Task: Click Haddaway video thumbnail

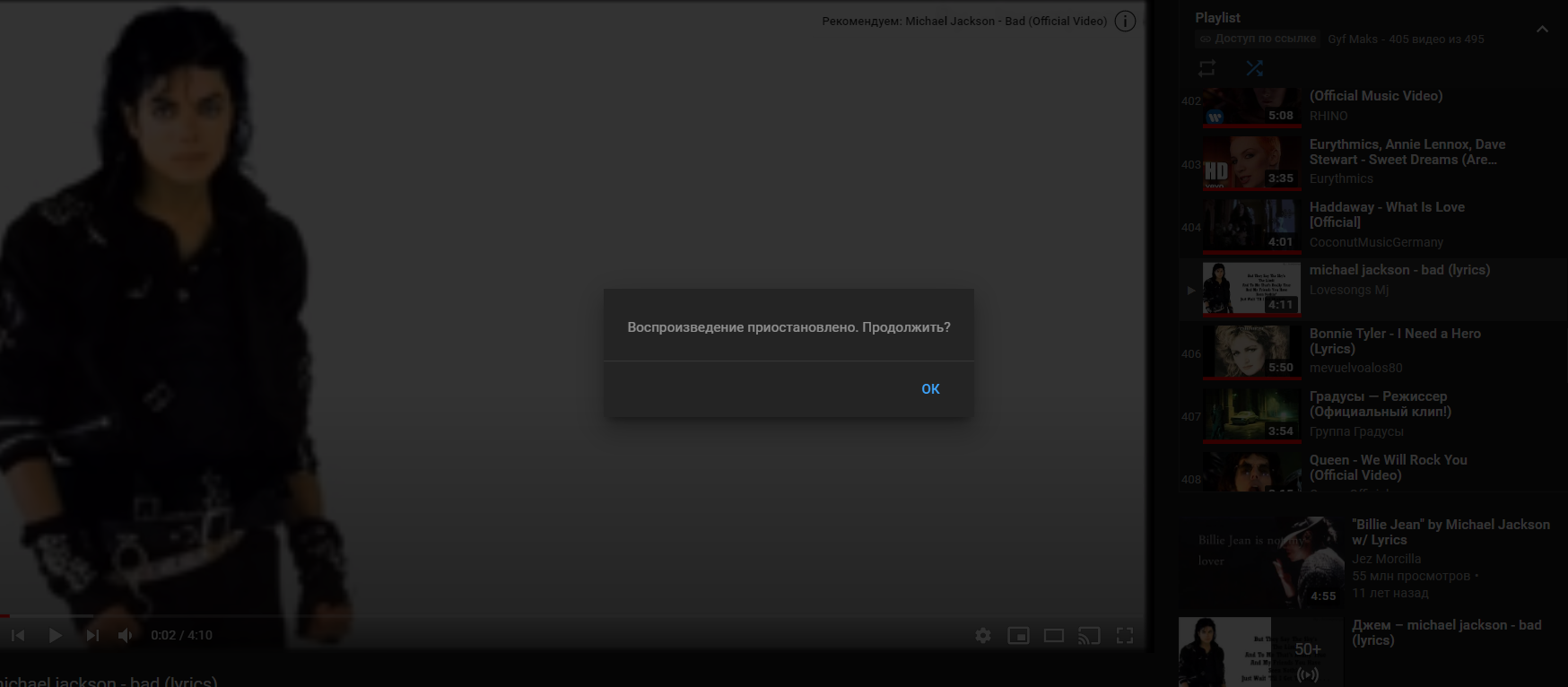Action: click(x=1251, y=225)
